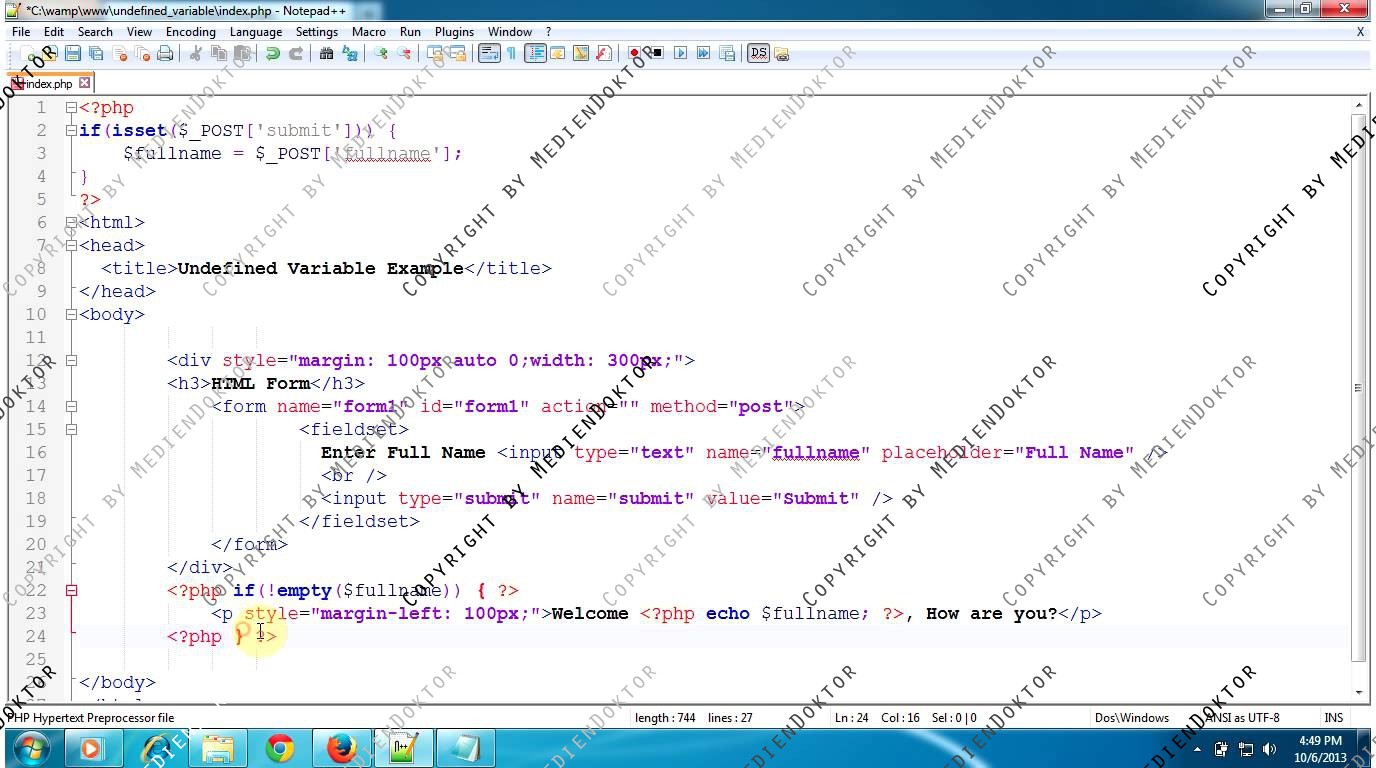Click the system tray volume speaker icon

point(1269,749)
